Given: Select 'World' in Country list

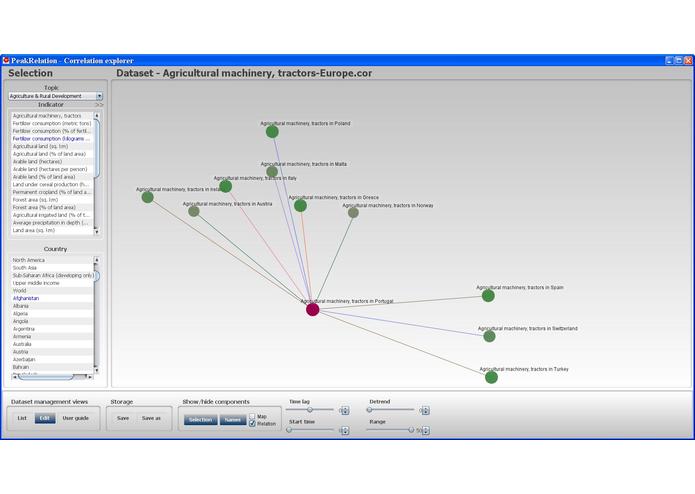Looking at the screenshot, I should pos(52,291).
